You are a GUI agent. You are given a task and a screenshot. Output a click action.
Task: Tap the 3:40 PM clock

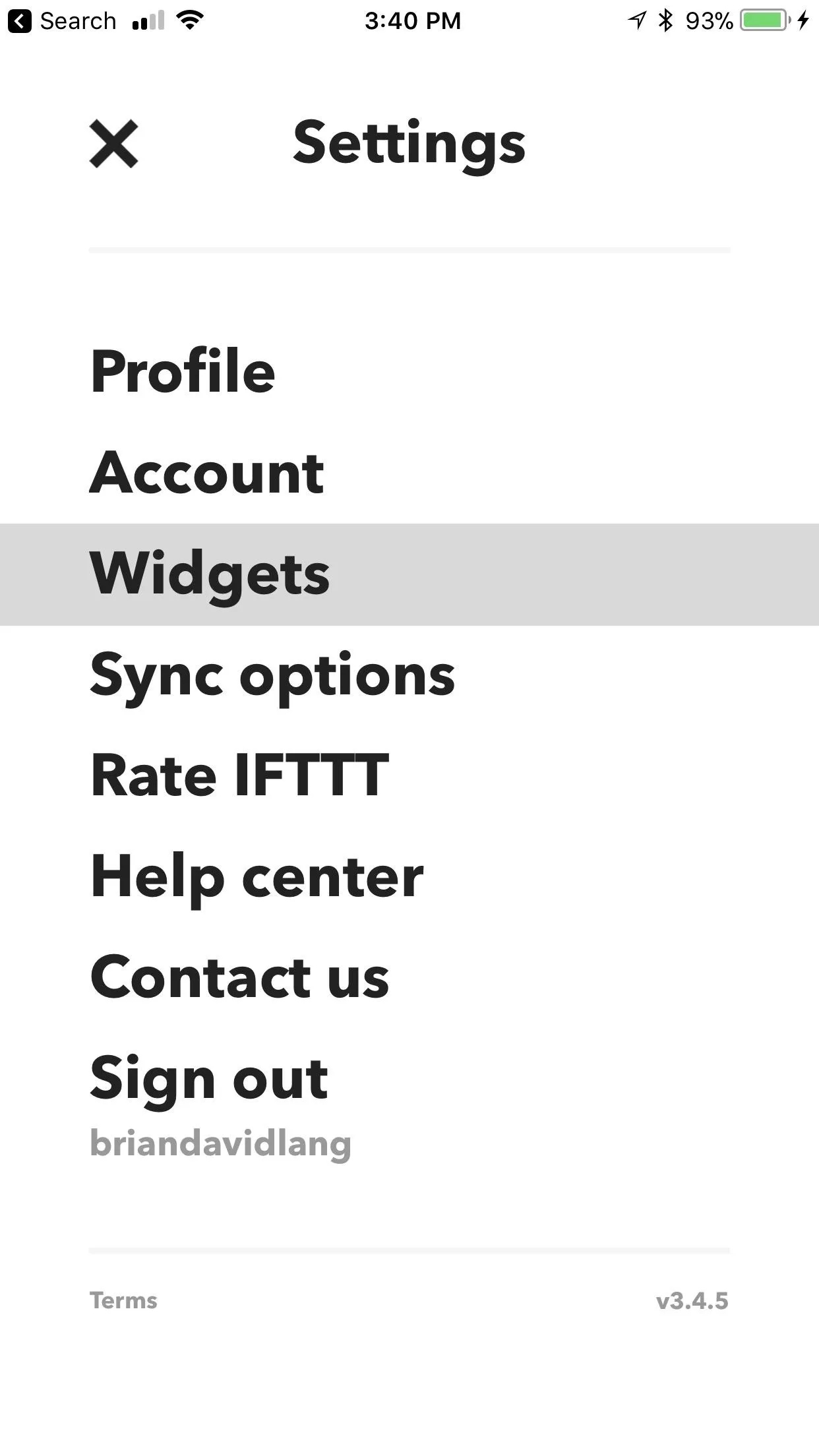tap(413, 20)
